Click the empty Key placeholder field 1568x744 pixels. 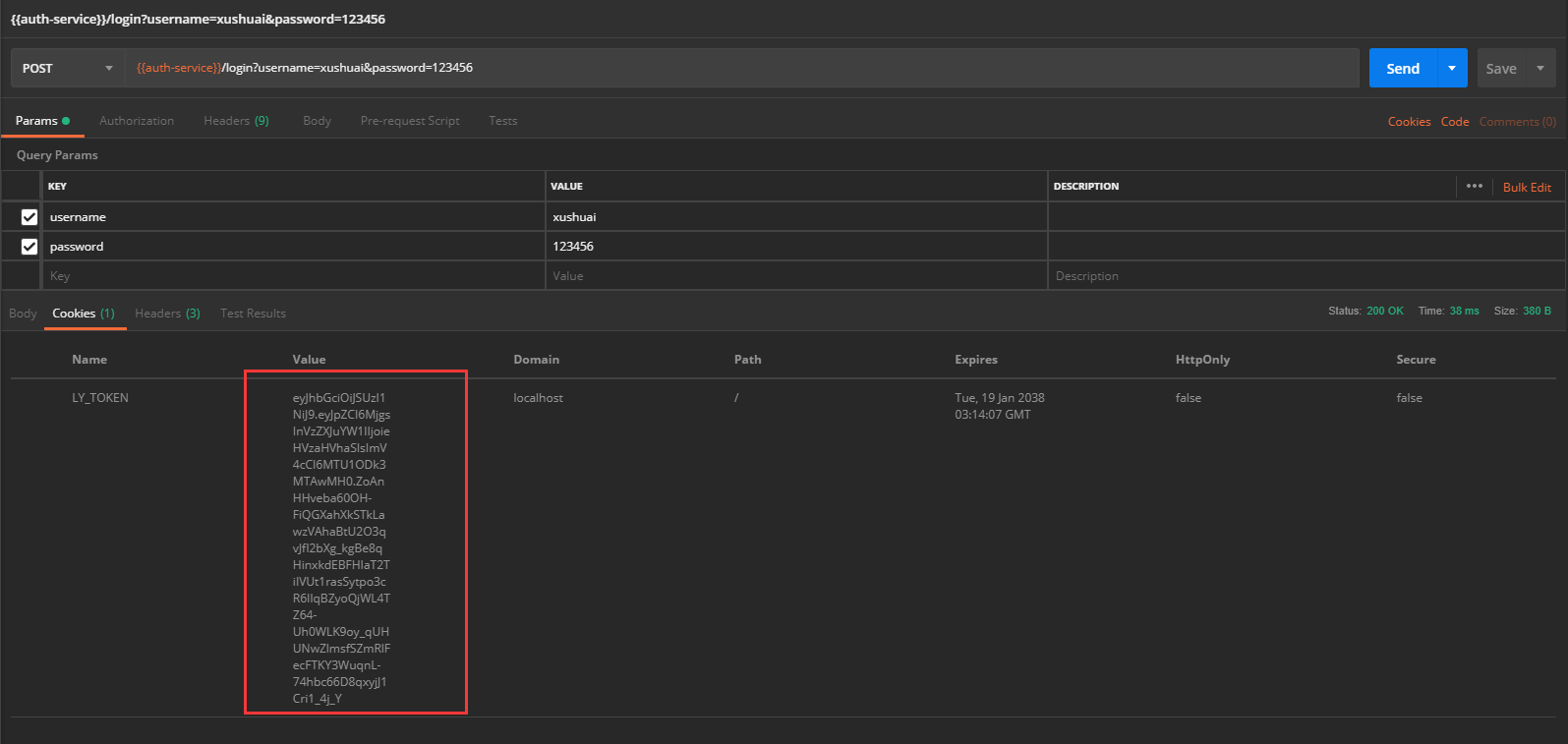(x=293, y=276)
